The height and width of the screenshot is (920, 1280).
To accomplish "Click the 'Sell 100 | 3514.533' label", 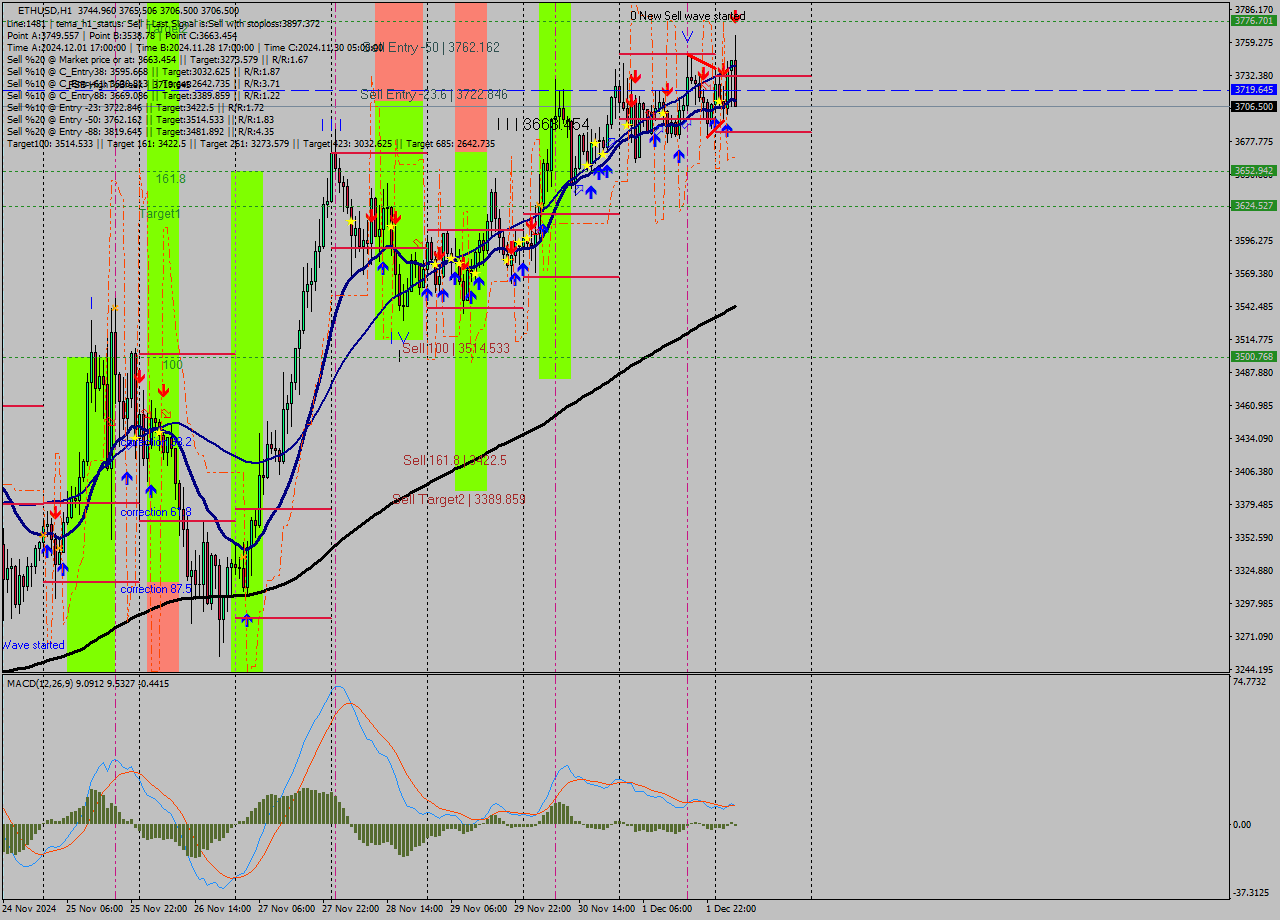I will [456, 348].
